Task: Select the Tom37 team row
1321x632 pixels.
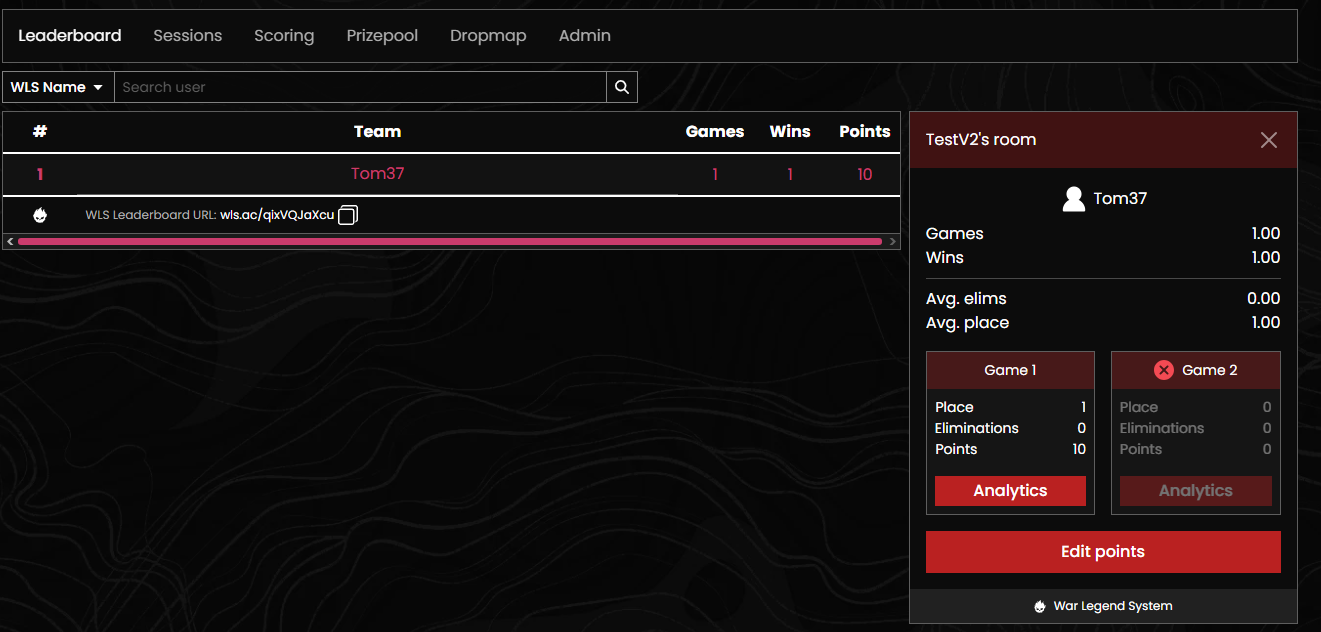Action: click(377, 174)
